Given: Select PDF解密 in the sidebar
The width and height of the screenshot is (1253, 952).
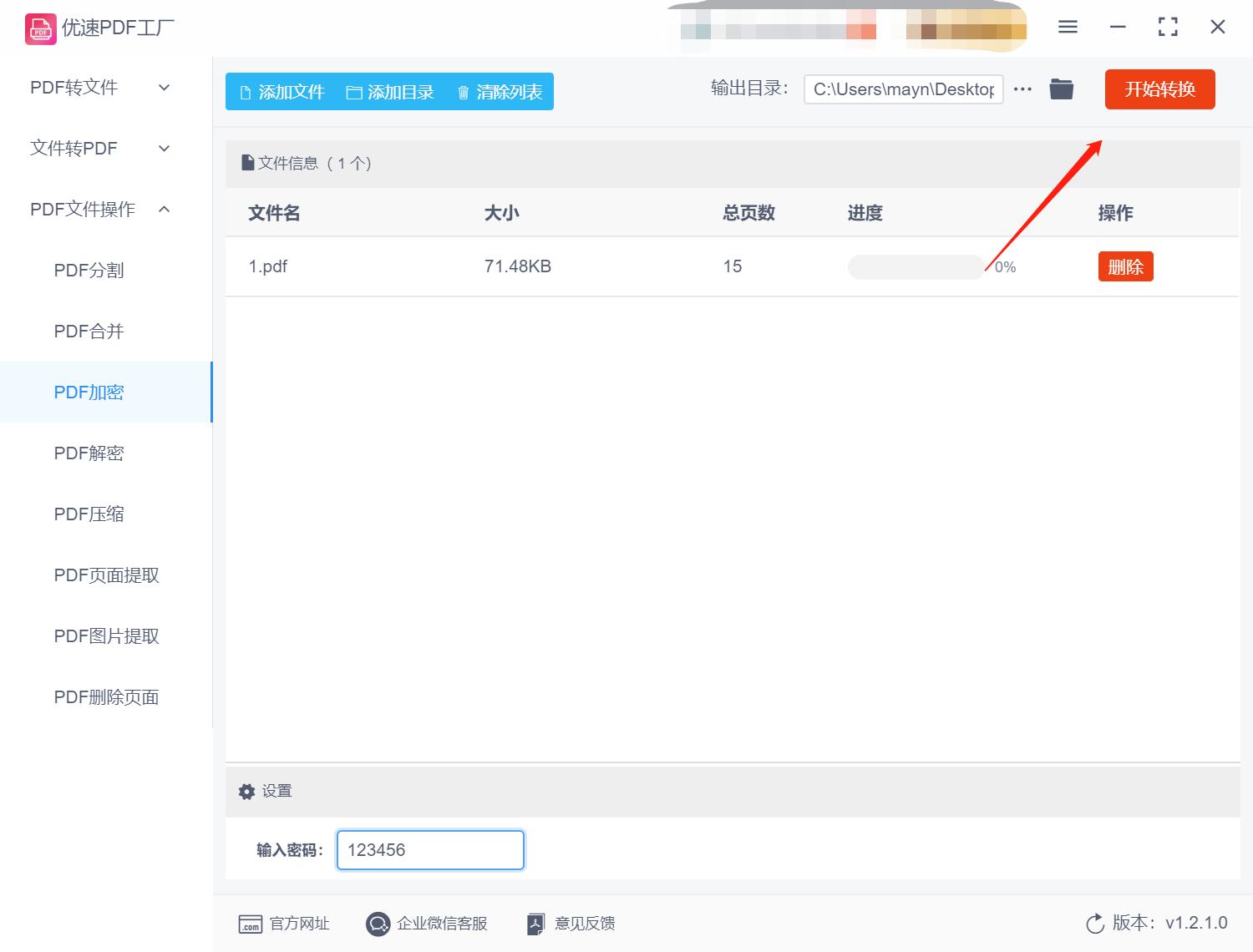Looking at the screenshot, I should point(88,453).
